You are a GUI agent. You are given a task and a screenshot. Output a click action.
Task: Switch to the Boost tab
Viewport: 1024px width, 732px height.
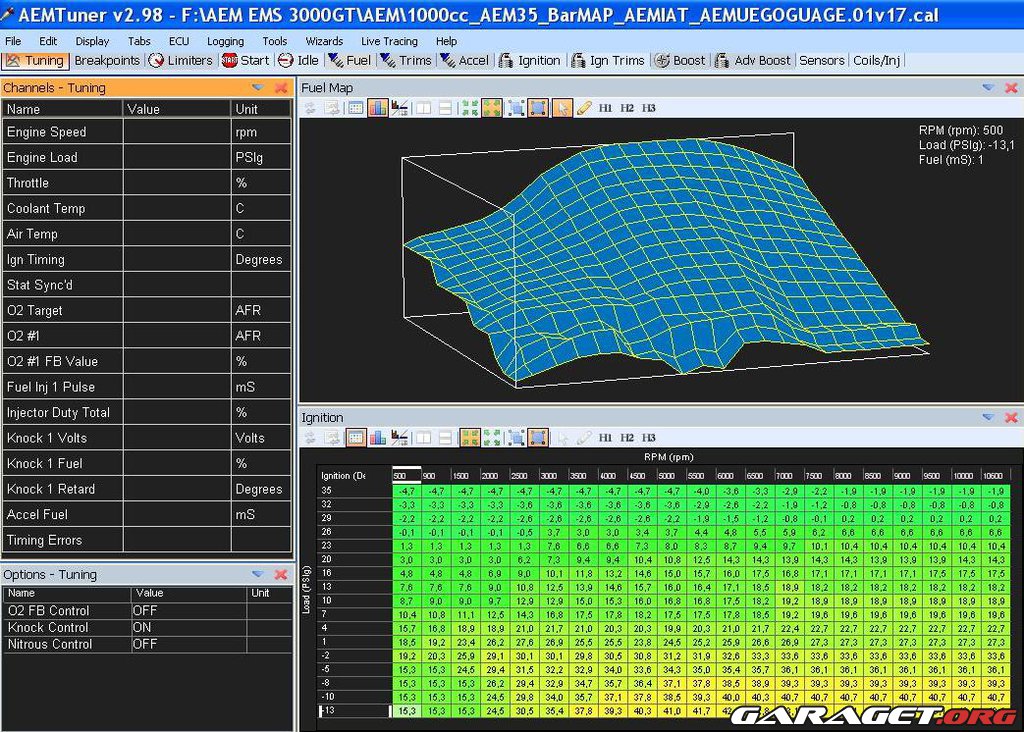click(680, 61)
